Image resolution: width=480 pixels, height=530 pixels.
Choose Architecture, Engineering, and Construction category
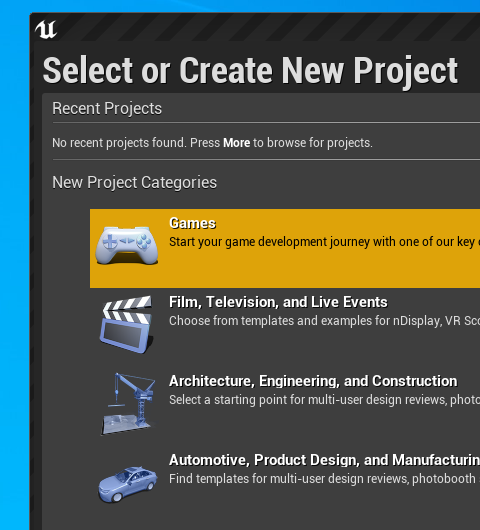313,381
